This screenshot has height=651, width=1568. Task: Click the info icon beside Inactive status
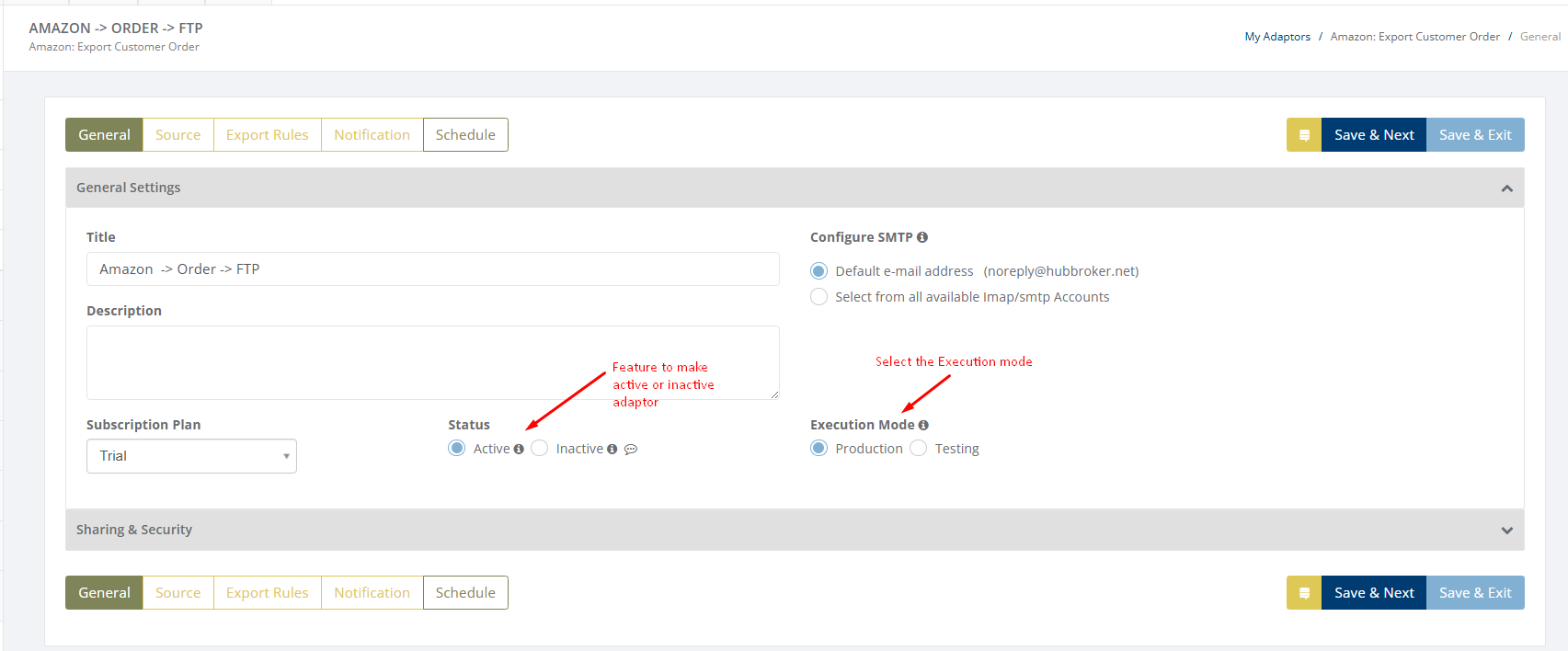click(612, 449)
